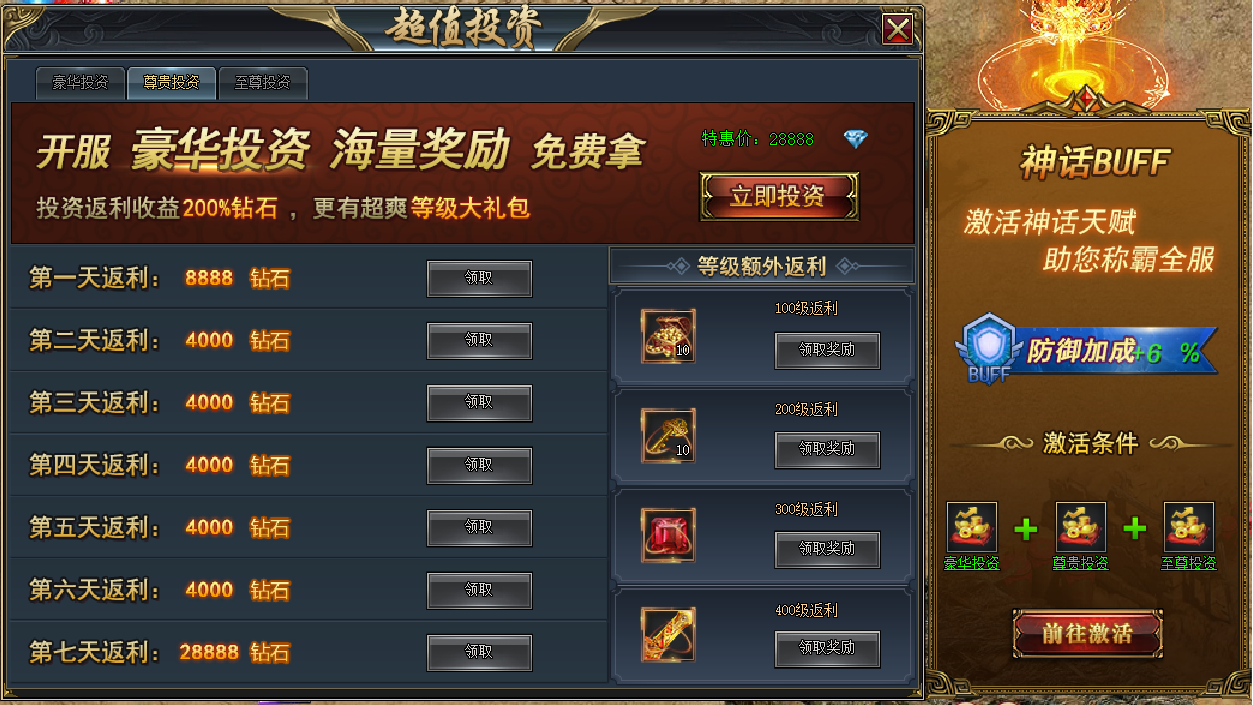
Task: Switch to the 豪华投资 tab
Action: tap(80, 83)
